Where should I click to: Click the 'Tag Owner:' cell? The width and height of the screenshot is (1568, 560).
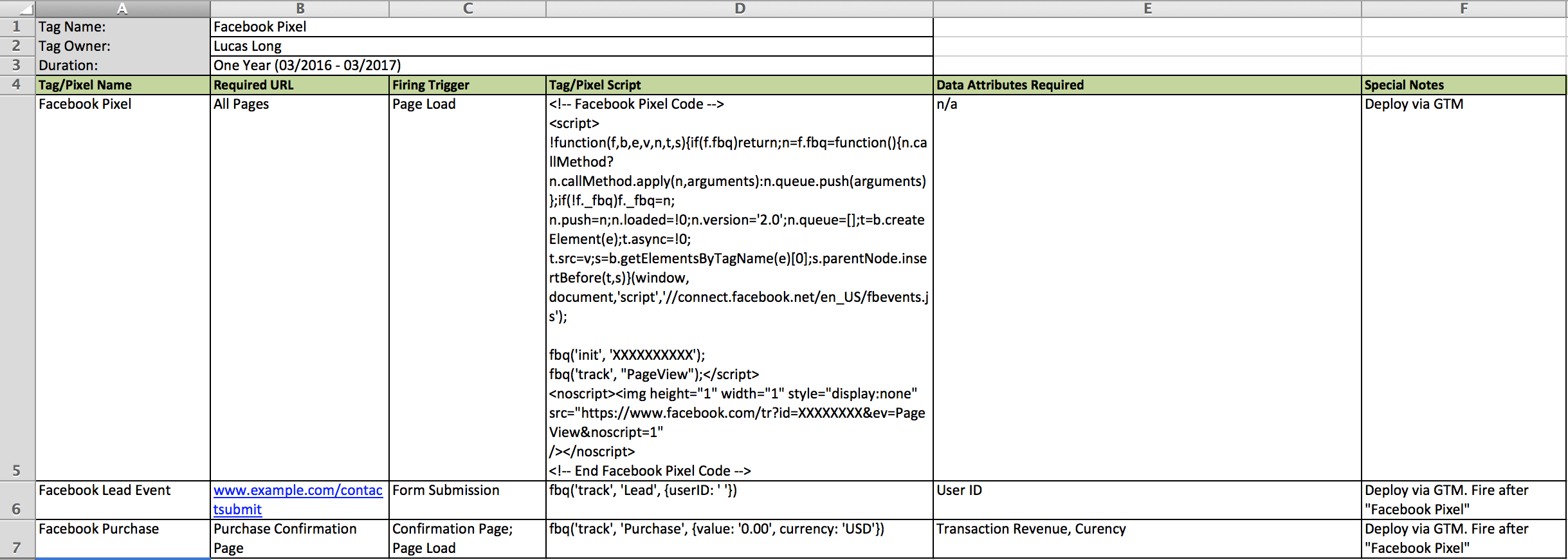[122, 46]
